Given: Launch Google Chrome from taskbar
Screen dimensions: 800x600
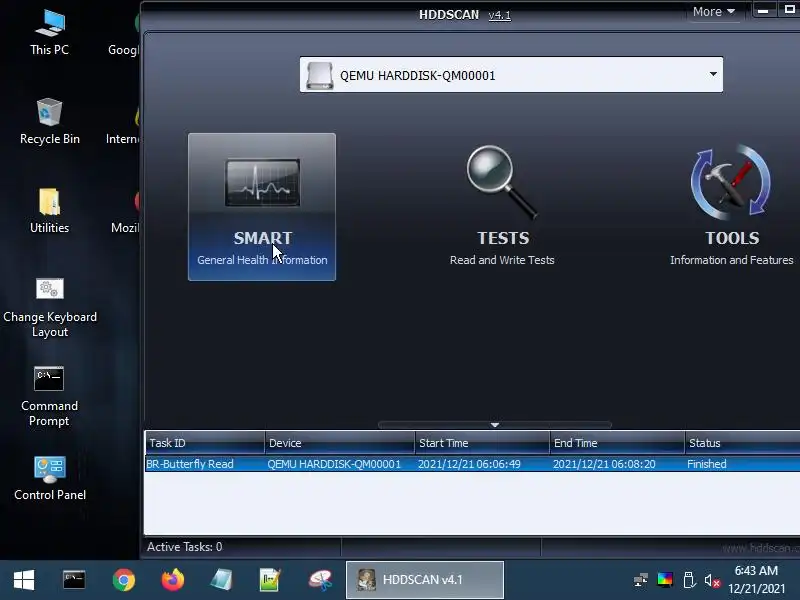Looking at the screenshot, I should point(123,580).
